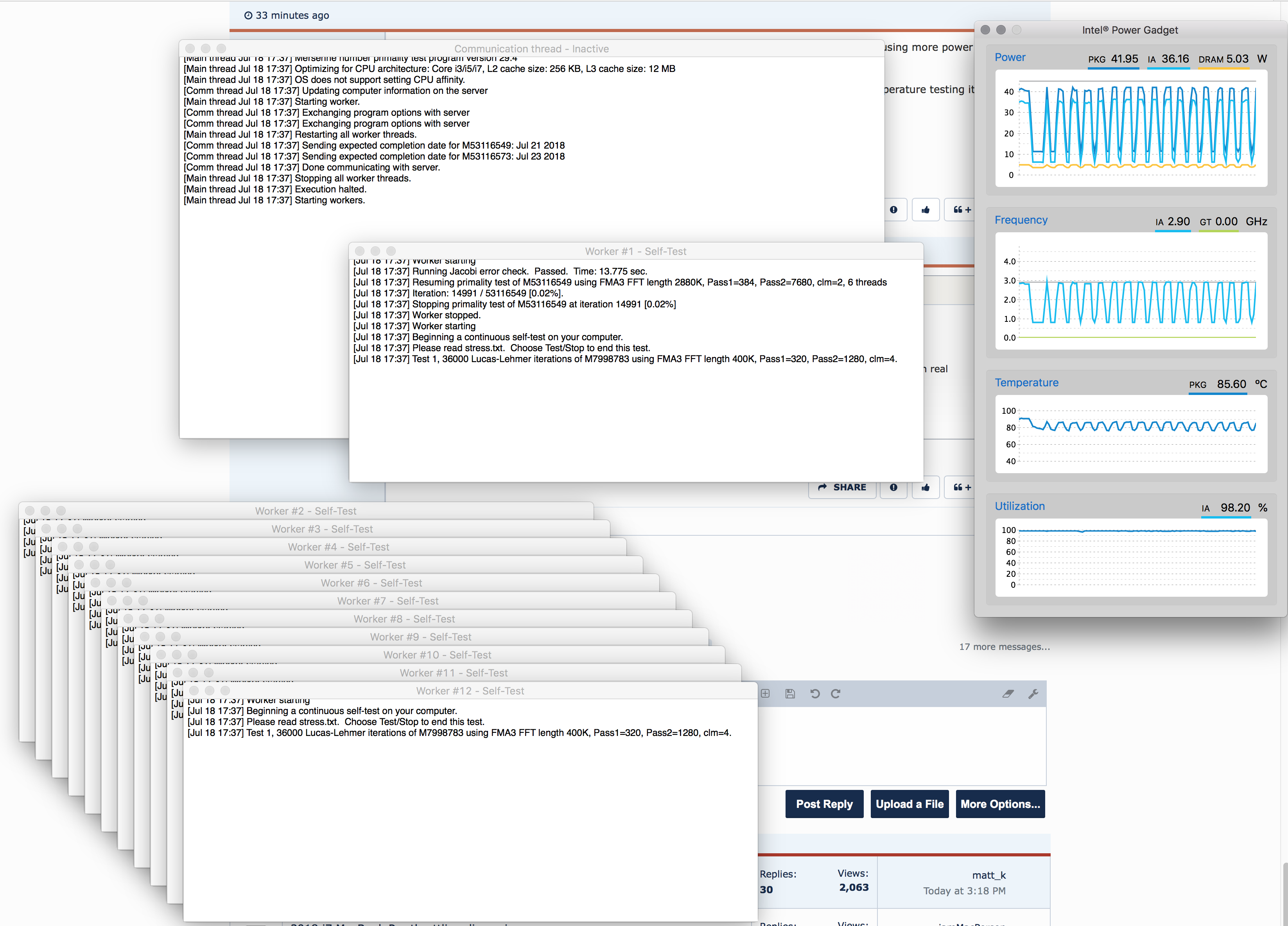
Task: Click the plus-box insert icon in the editor
Action: tap(765, 693)
